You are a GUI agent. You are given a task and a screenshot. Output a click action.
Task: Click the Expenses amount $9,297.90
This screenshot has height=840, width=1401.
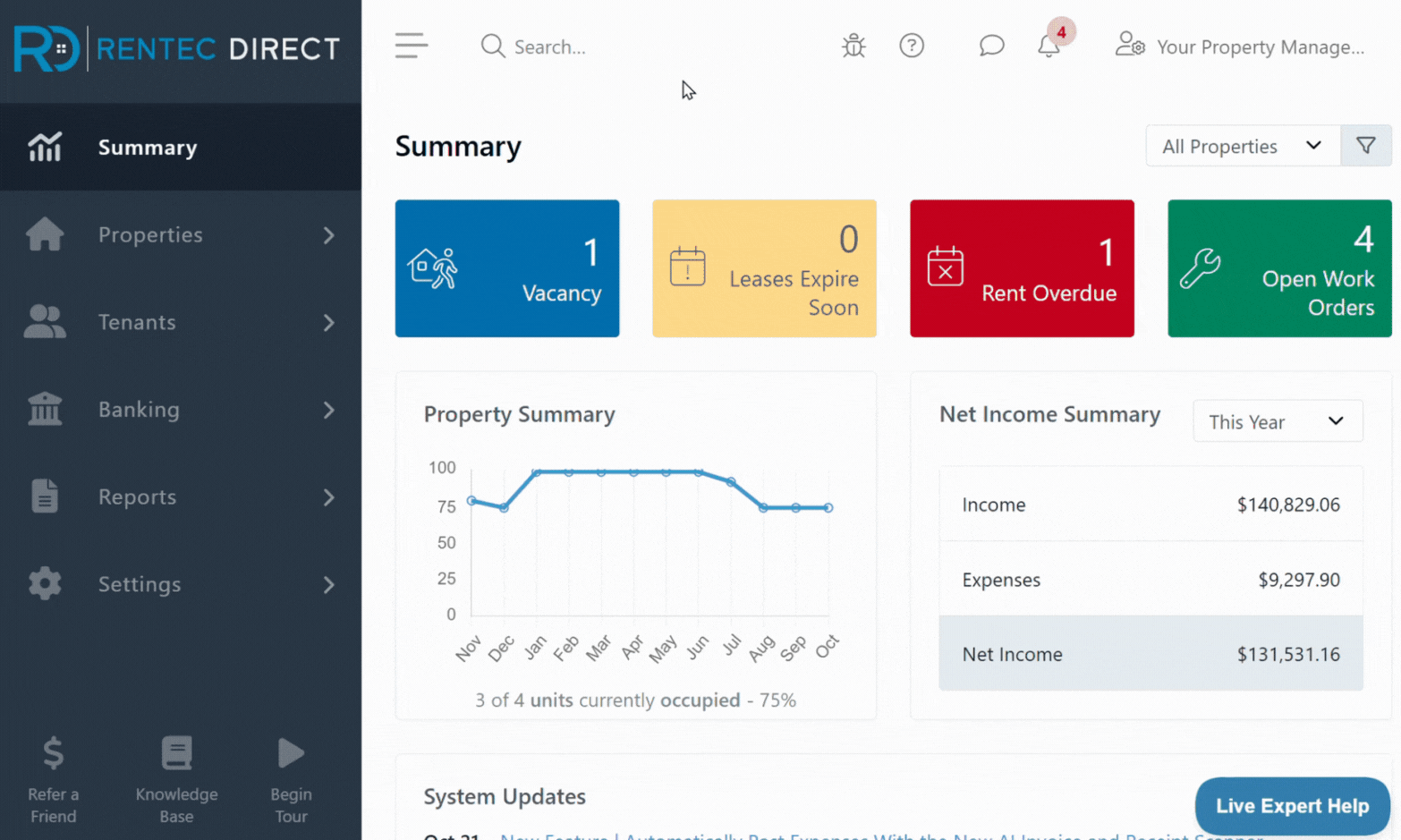click(1299, 580)
